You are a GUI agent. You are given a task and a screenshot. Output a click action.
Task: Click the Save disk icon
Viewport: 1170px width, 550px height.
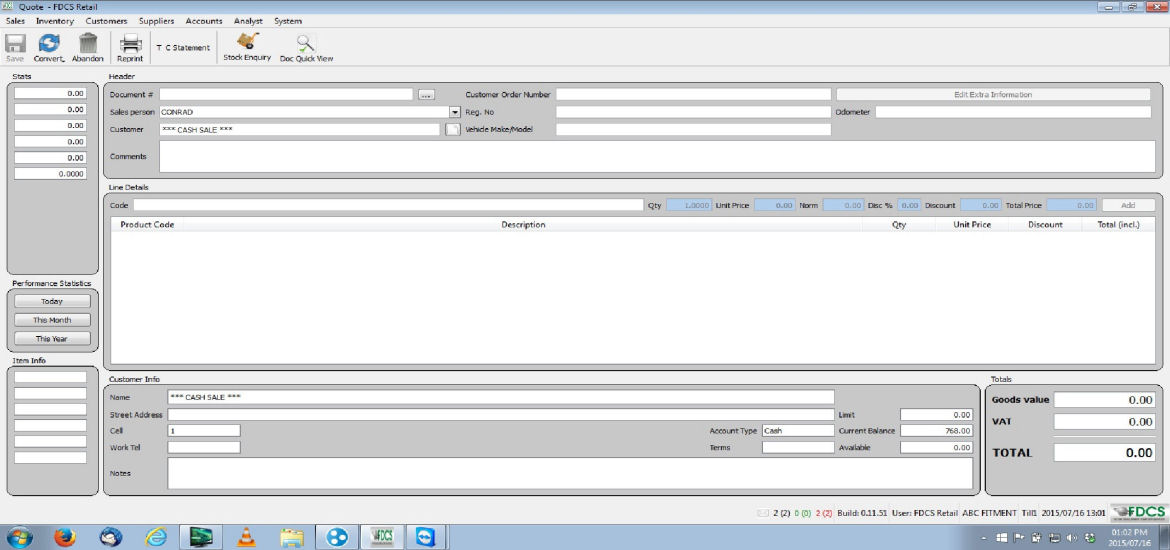pos(15,44)
